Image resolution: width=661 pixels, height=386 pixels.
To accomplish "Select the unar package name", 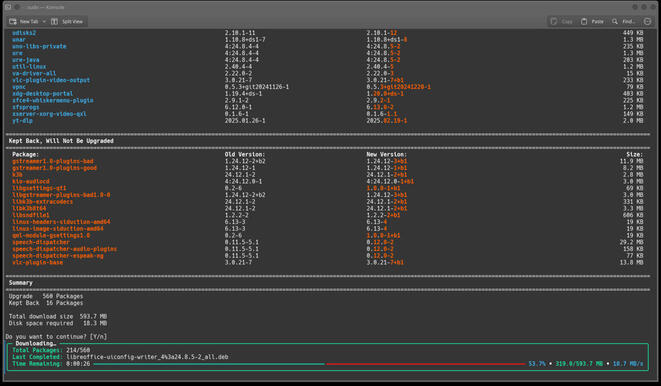I will pos(19,40).
